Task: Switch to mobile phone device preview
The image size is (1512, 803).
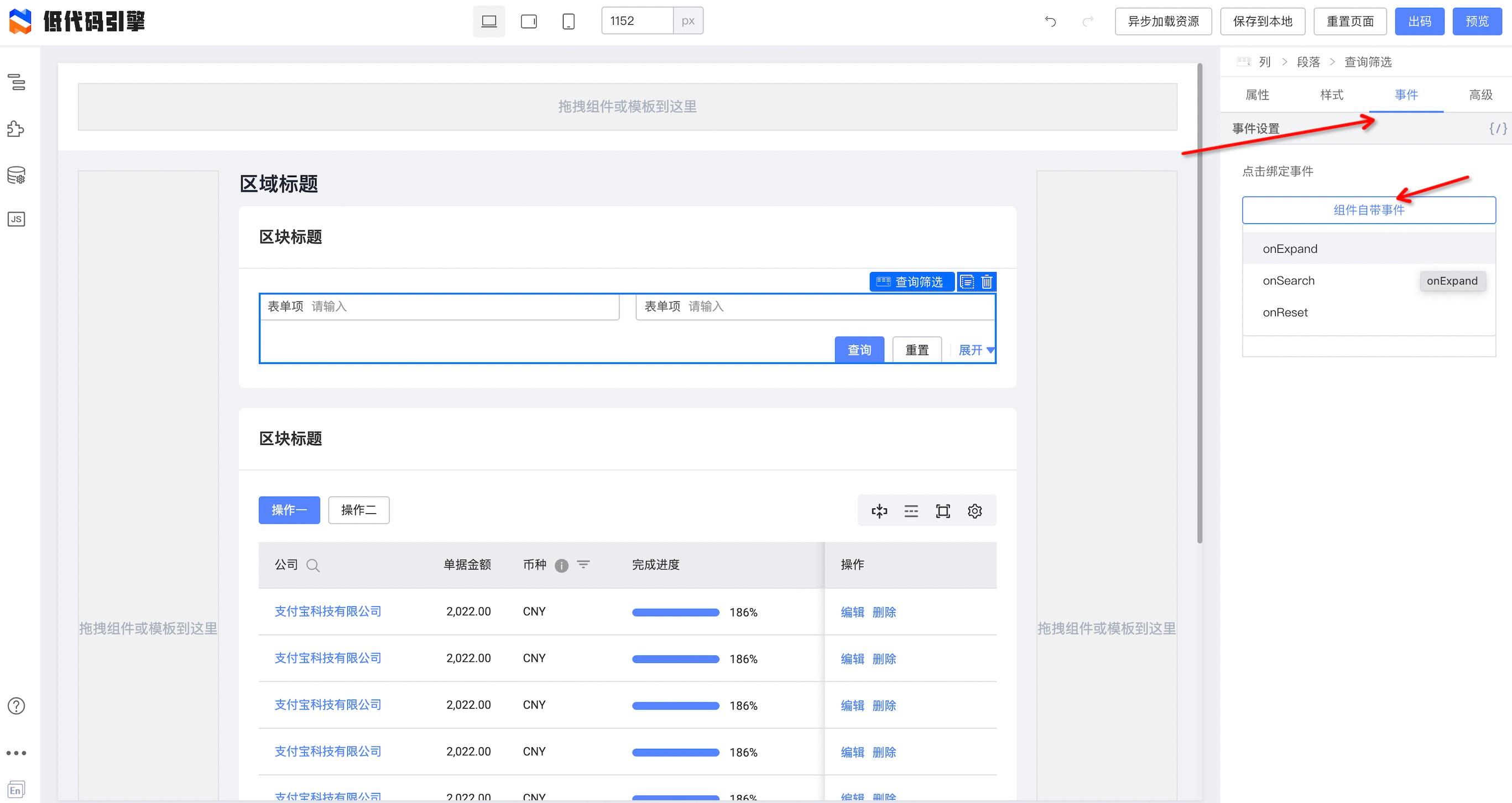Action: click(568, 22)
